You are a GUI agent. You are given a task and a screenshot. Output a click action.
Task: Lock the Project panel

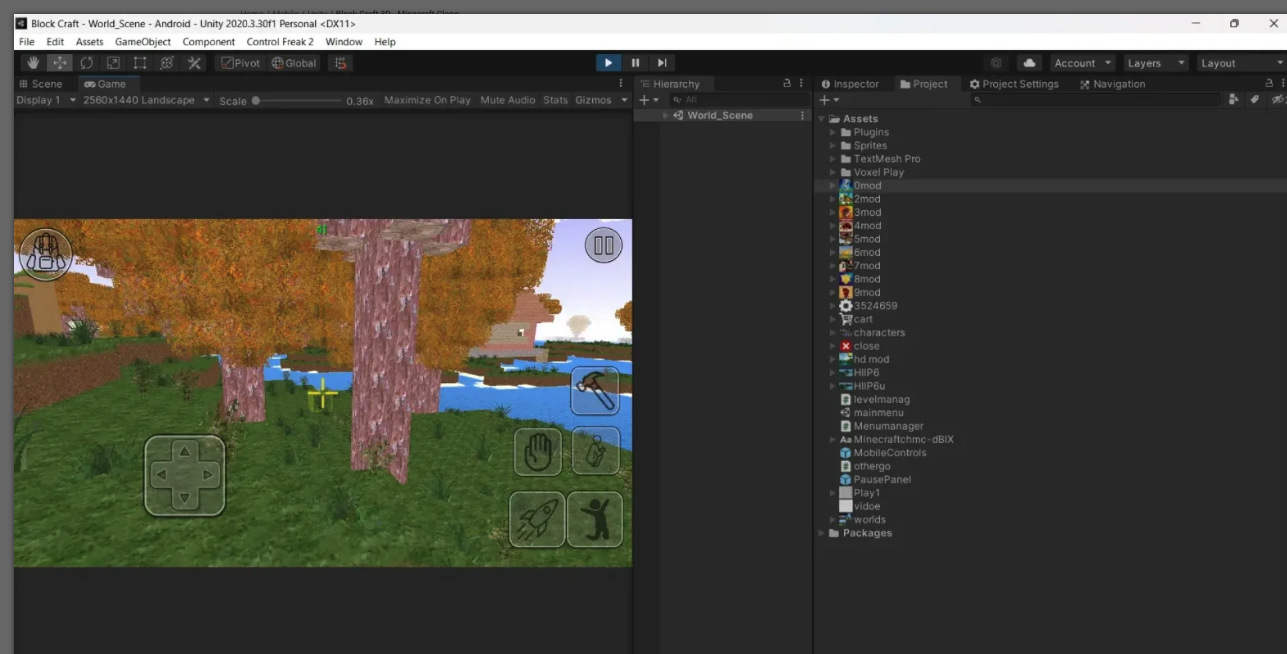tap(1270, 84)
